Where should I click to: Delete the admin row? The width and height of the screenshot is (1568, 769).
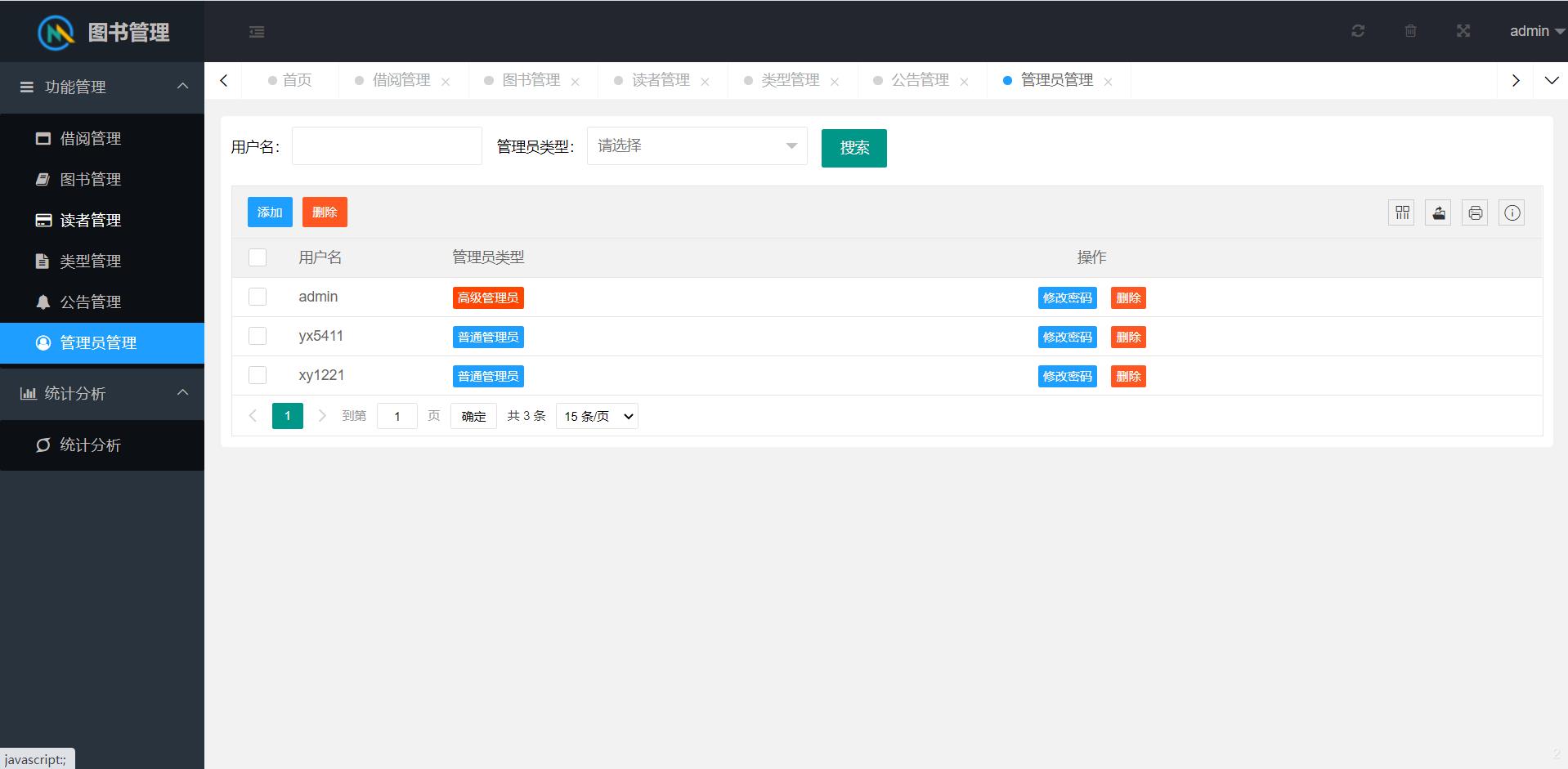click(x=1128, y=298)
